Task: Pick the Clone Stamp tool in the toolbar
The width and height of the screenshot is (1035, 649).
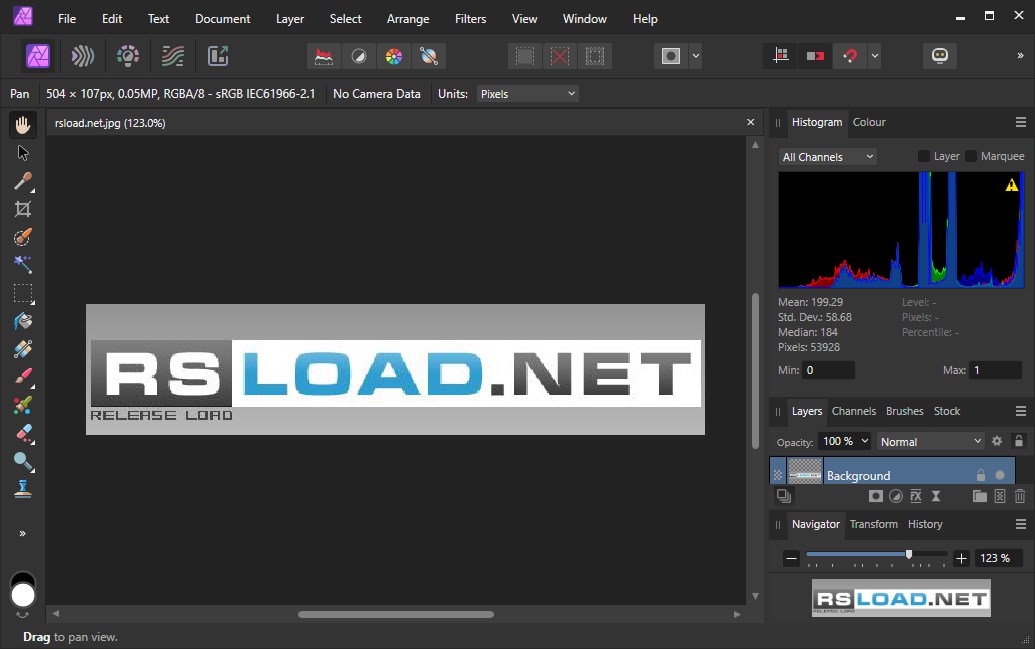Action: [22, 489]
